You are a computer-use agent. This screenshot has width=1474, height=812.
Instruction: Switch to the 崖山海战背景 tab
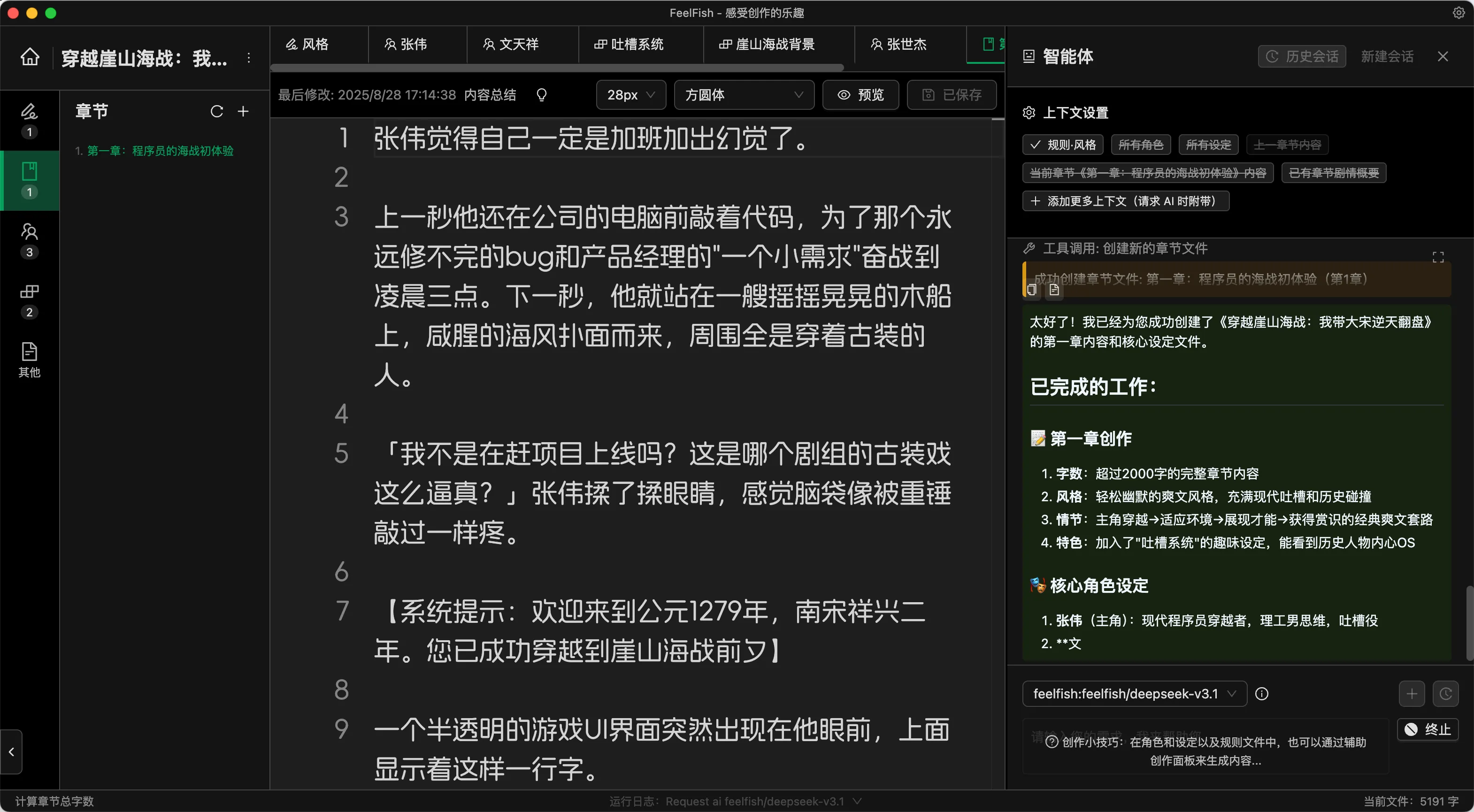pos(767,44)
